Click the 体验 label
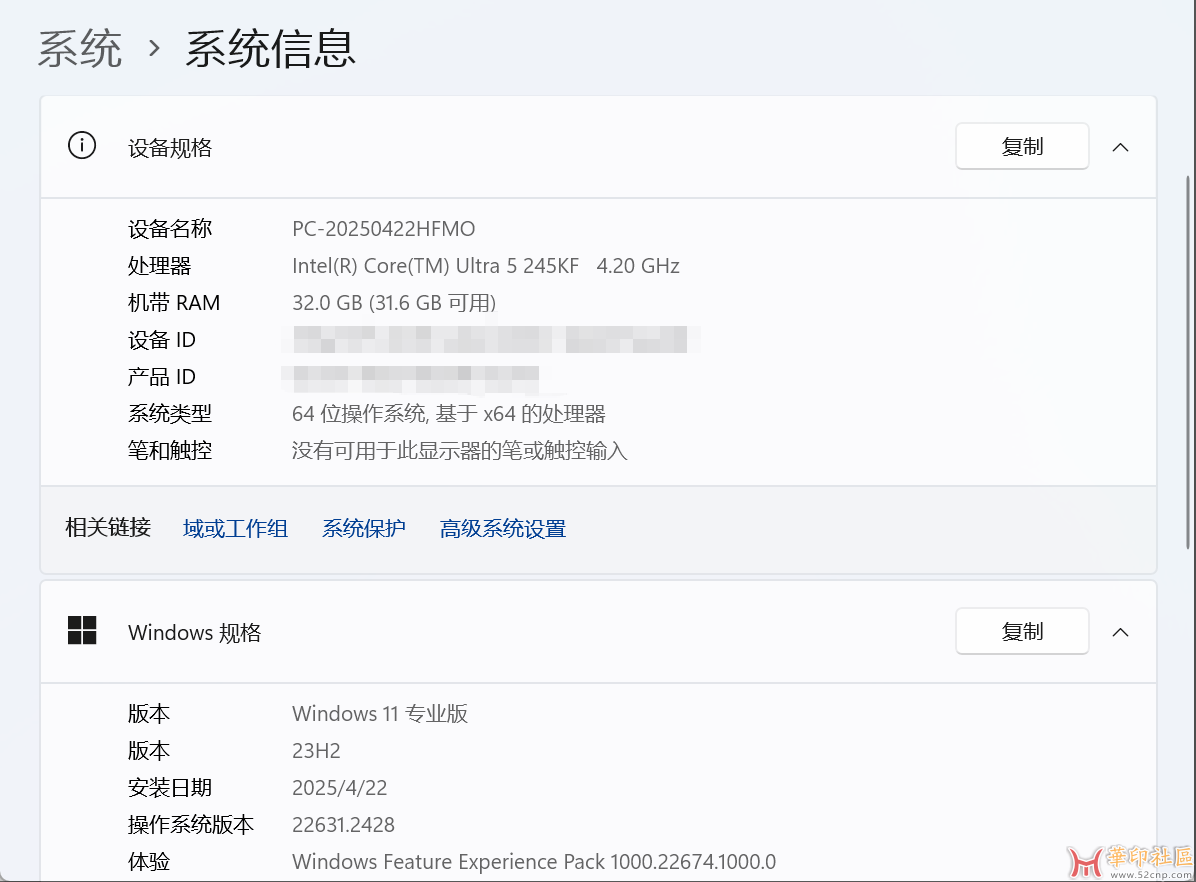The width and height of the screenshot is (1196, 882). click(x=149, y=861)
